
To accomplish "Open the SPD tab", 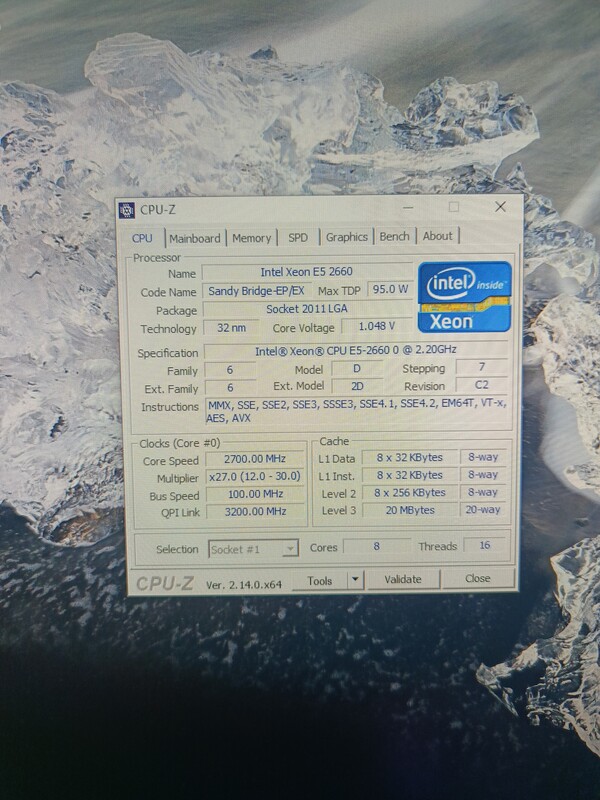I will pos(298,238).
